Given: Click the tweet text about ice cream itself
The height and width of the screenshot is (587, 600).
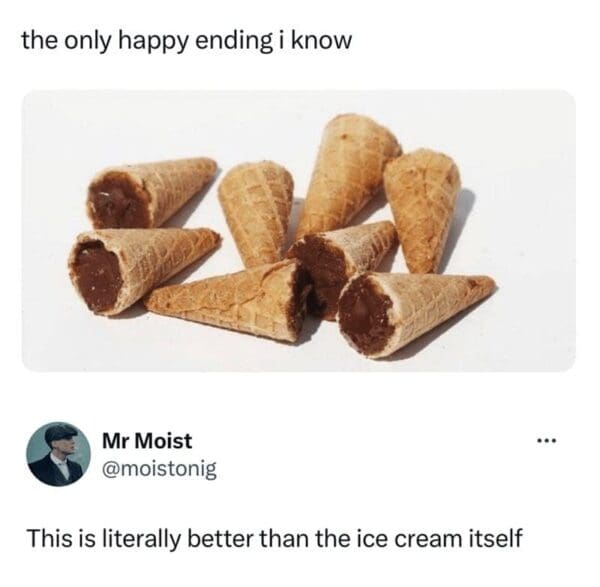Looking at the screenshot, I should [x=275, y=538].
